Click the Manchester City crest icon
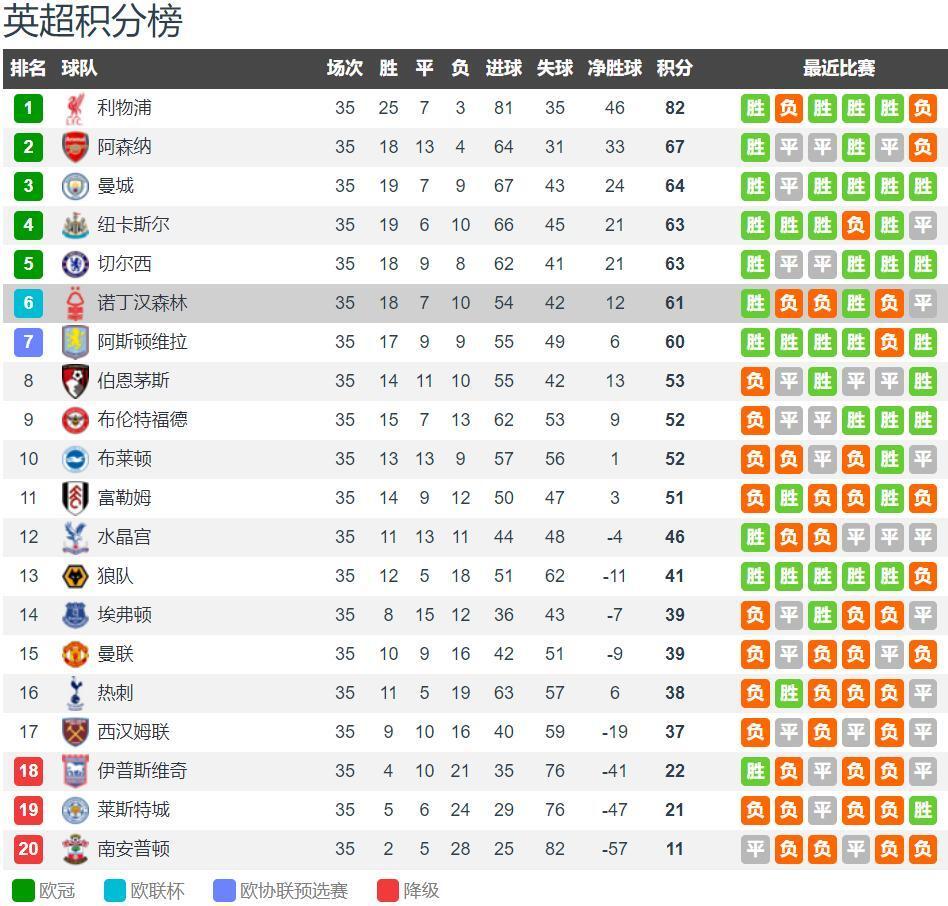 click(75, 186)
